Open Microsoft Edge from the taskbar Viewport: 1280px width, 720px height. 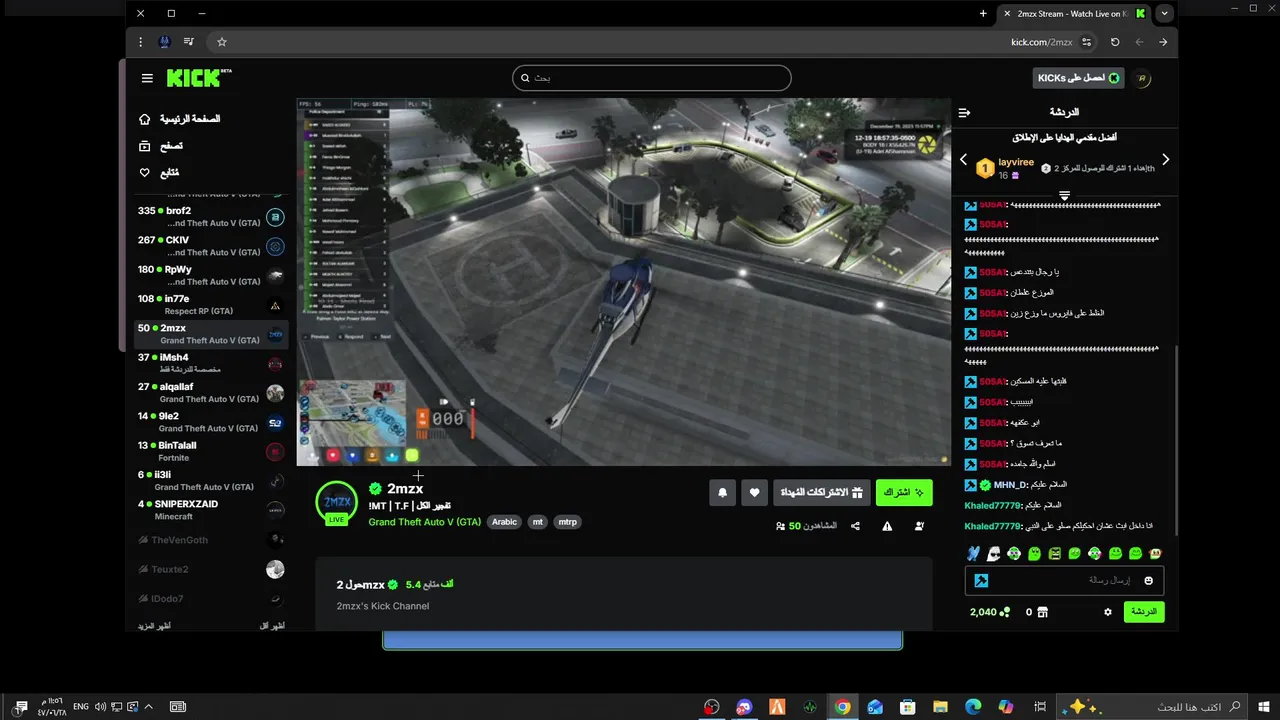point(973,707)
